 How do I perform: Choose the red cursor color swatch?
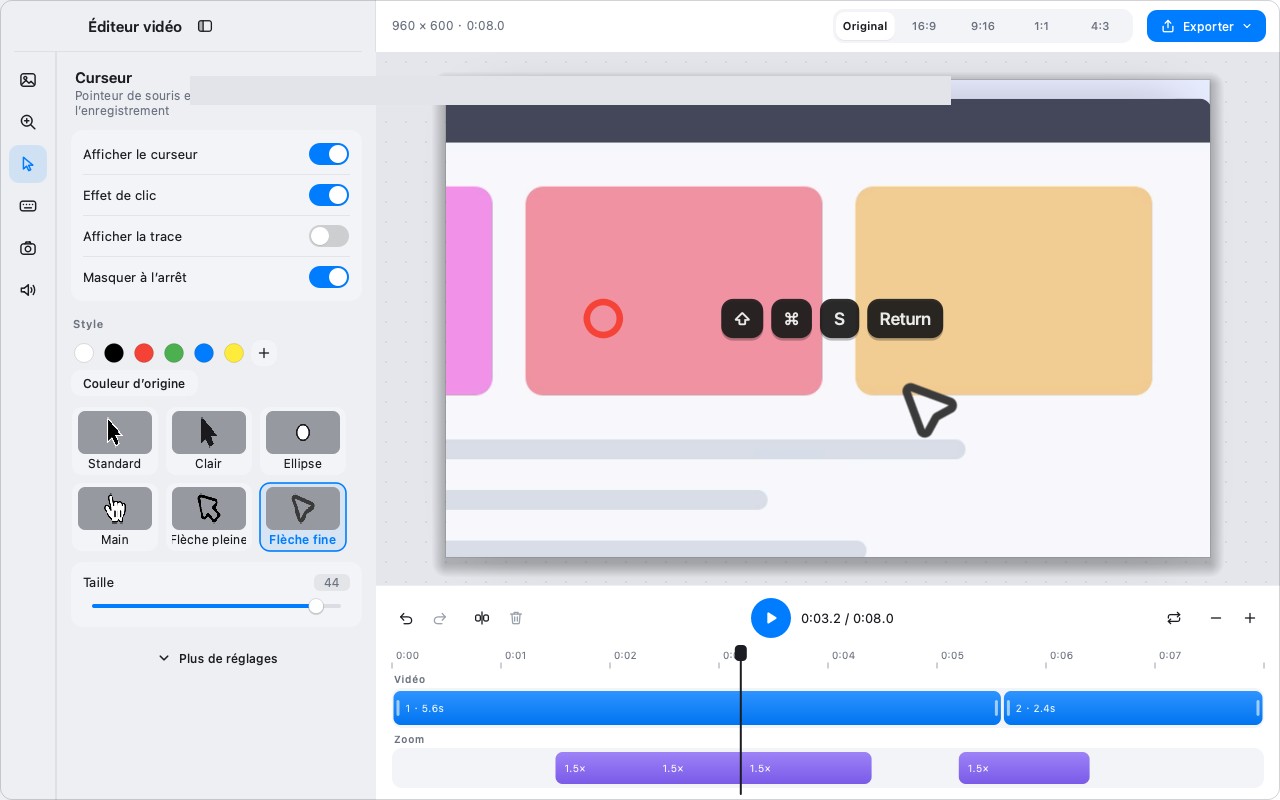point(144,353)
